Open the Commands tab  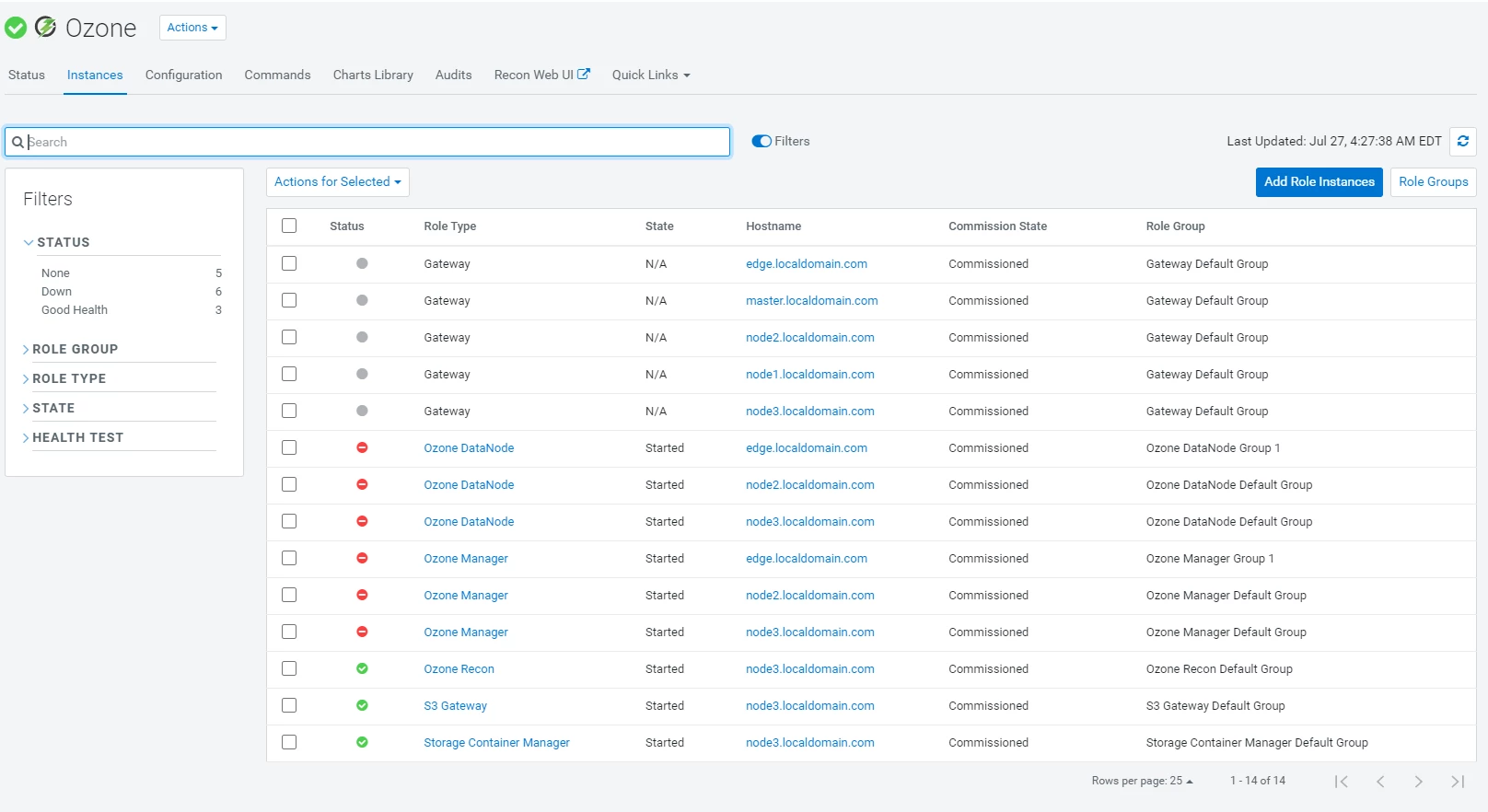(x=277, y=75)
